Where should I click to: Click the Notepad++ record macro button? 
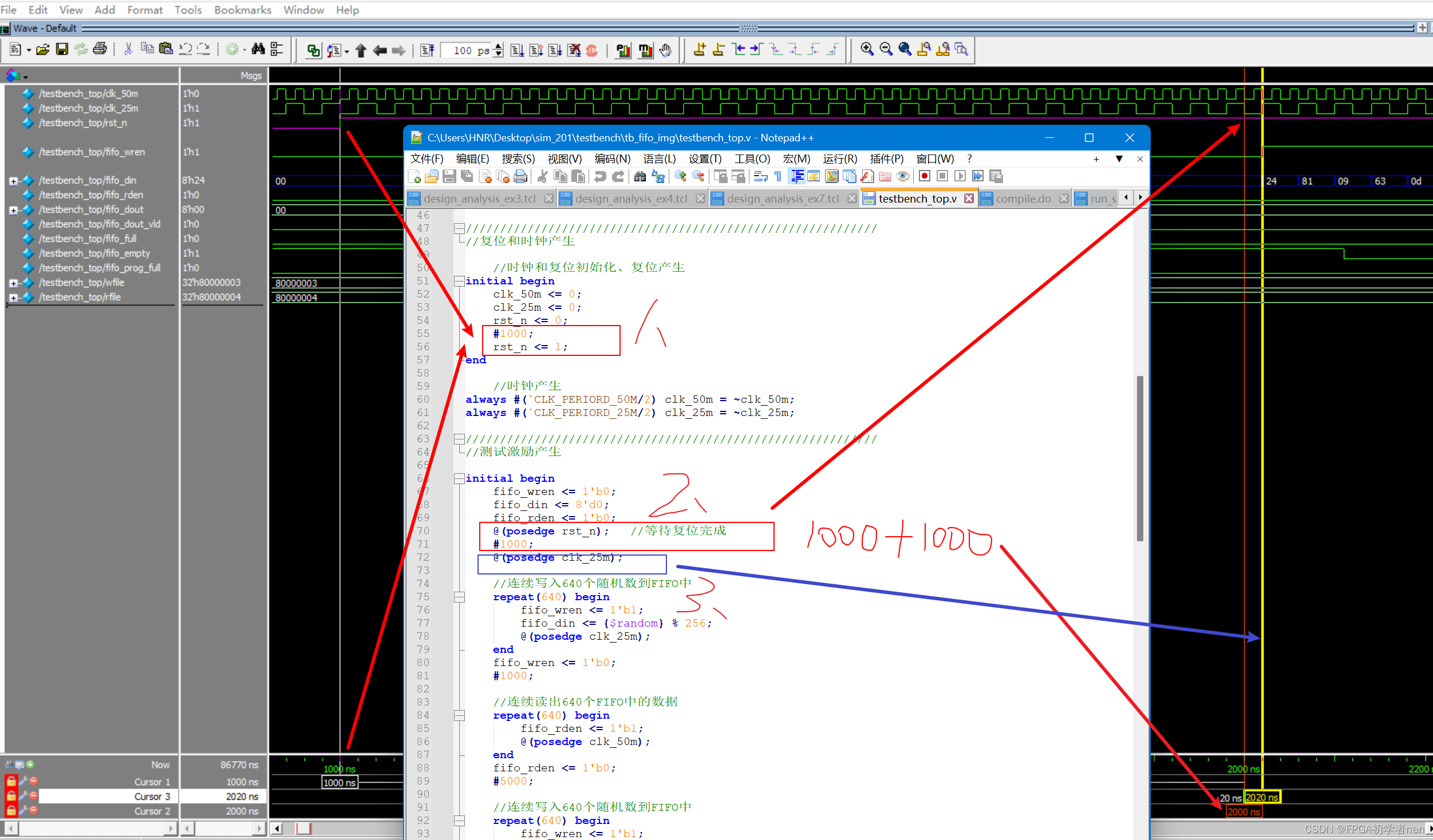(923, 176)
